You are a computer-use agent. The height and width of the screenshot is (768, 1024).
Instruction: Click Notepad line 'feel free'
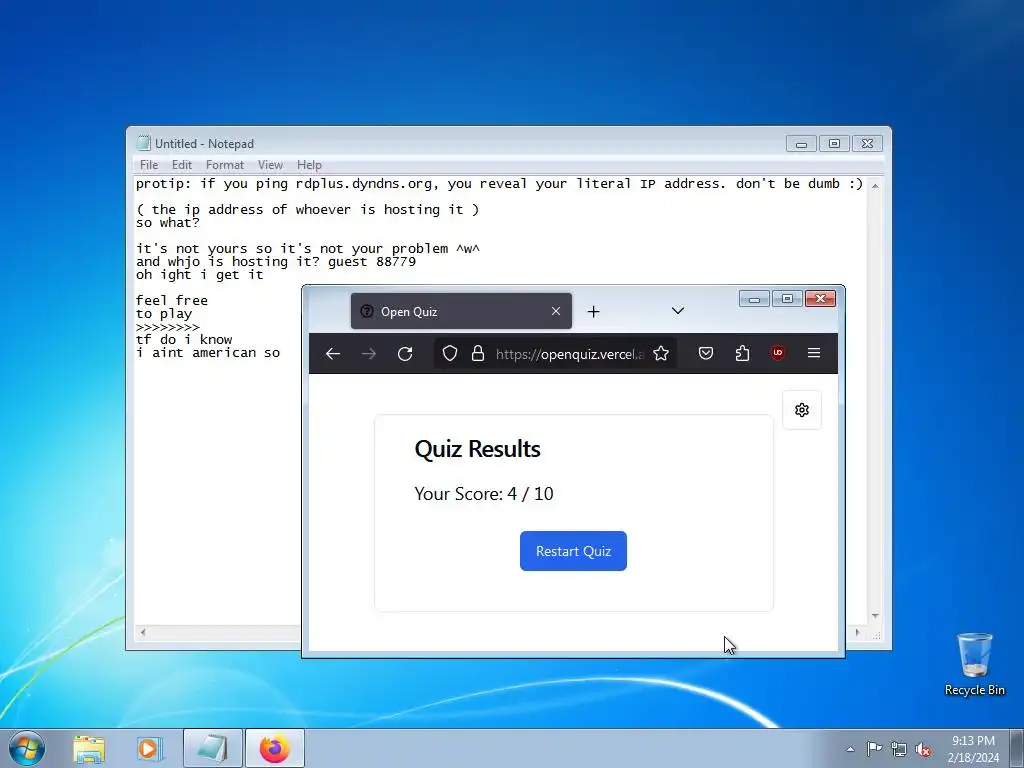(172, 300)
